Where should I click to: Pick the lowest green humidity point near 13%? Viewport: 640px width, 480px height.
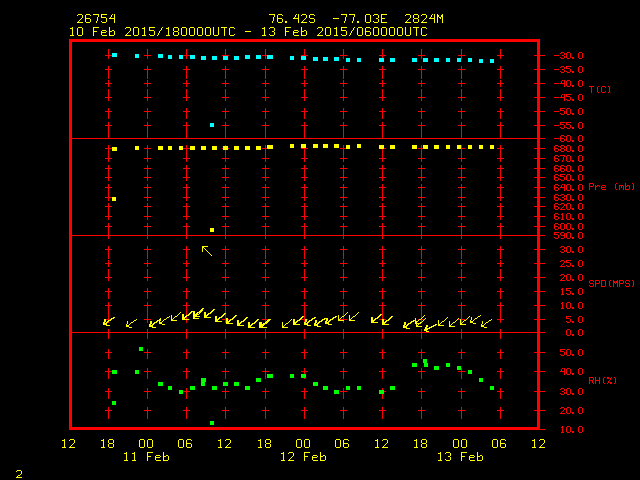[212, 423]
